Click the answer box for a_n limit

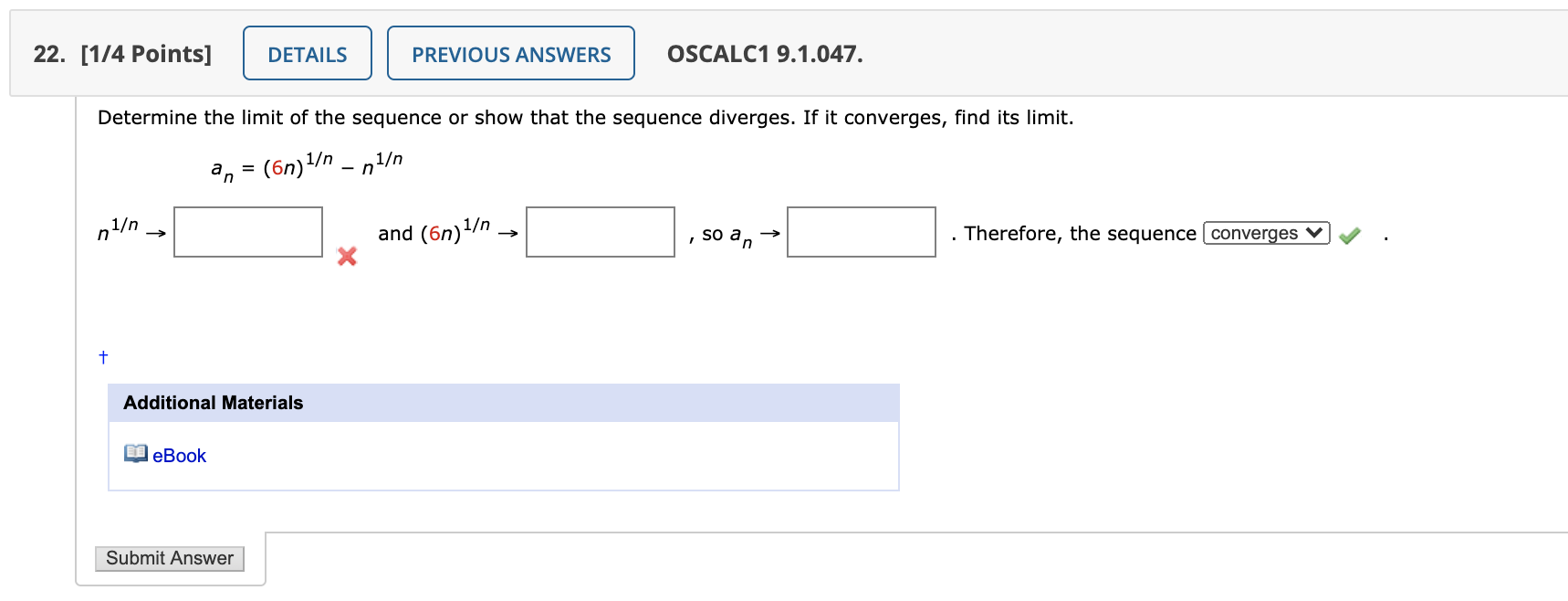[861, 232]
